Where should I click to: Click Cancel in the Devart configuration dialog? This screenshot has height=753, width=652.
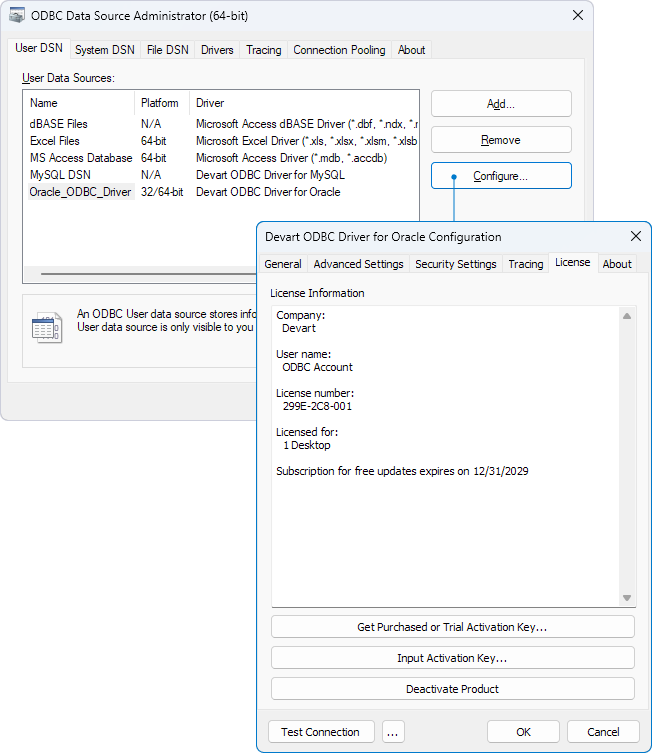pos(604,732)
